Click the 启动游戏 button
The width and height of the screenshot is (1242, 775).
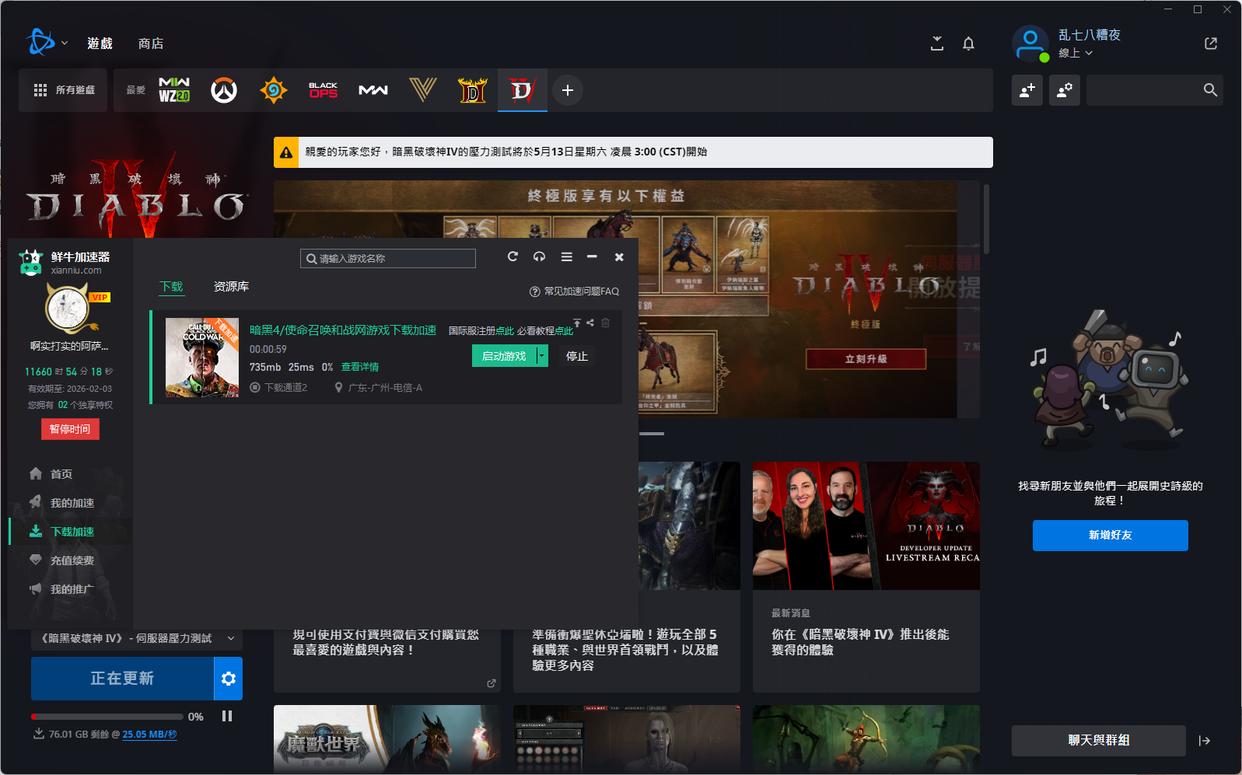[504, 356]
